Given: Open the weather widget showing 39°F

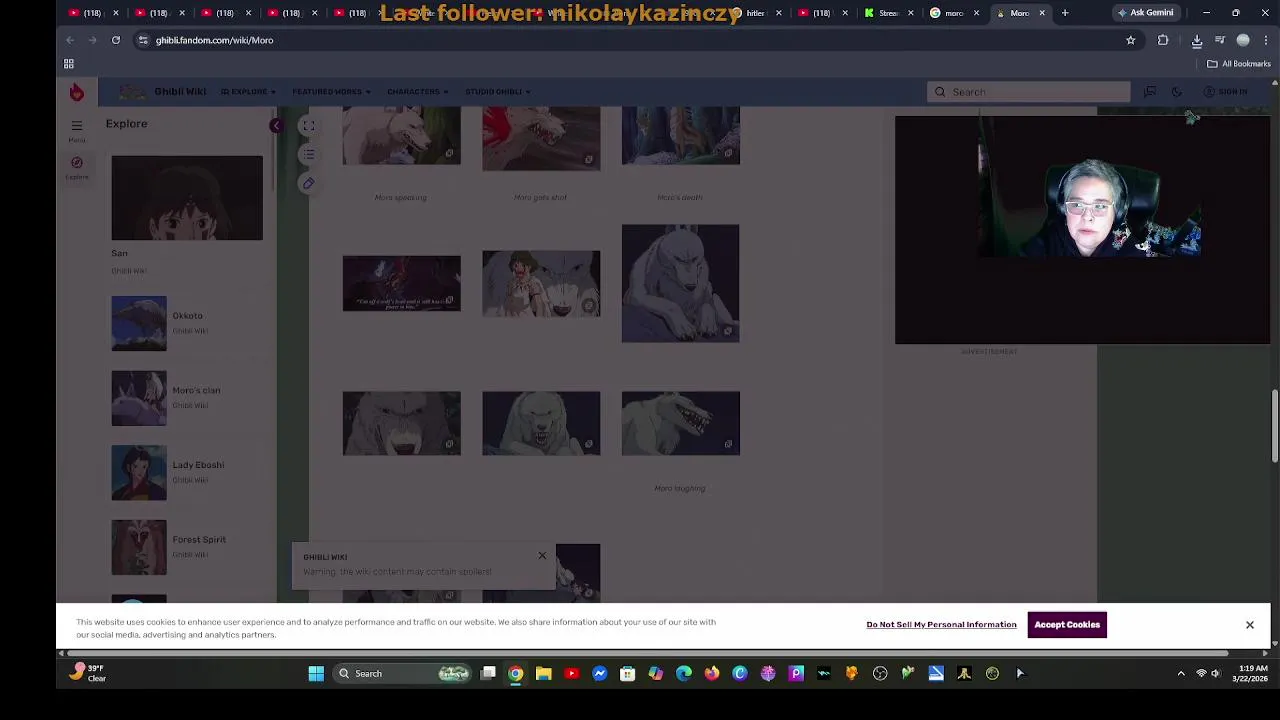Looking at the screenshot, I should click(88, 673).
